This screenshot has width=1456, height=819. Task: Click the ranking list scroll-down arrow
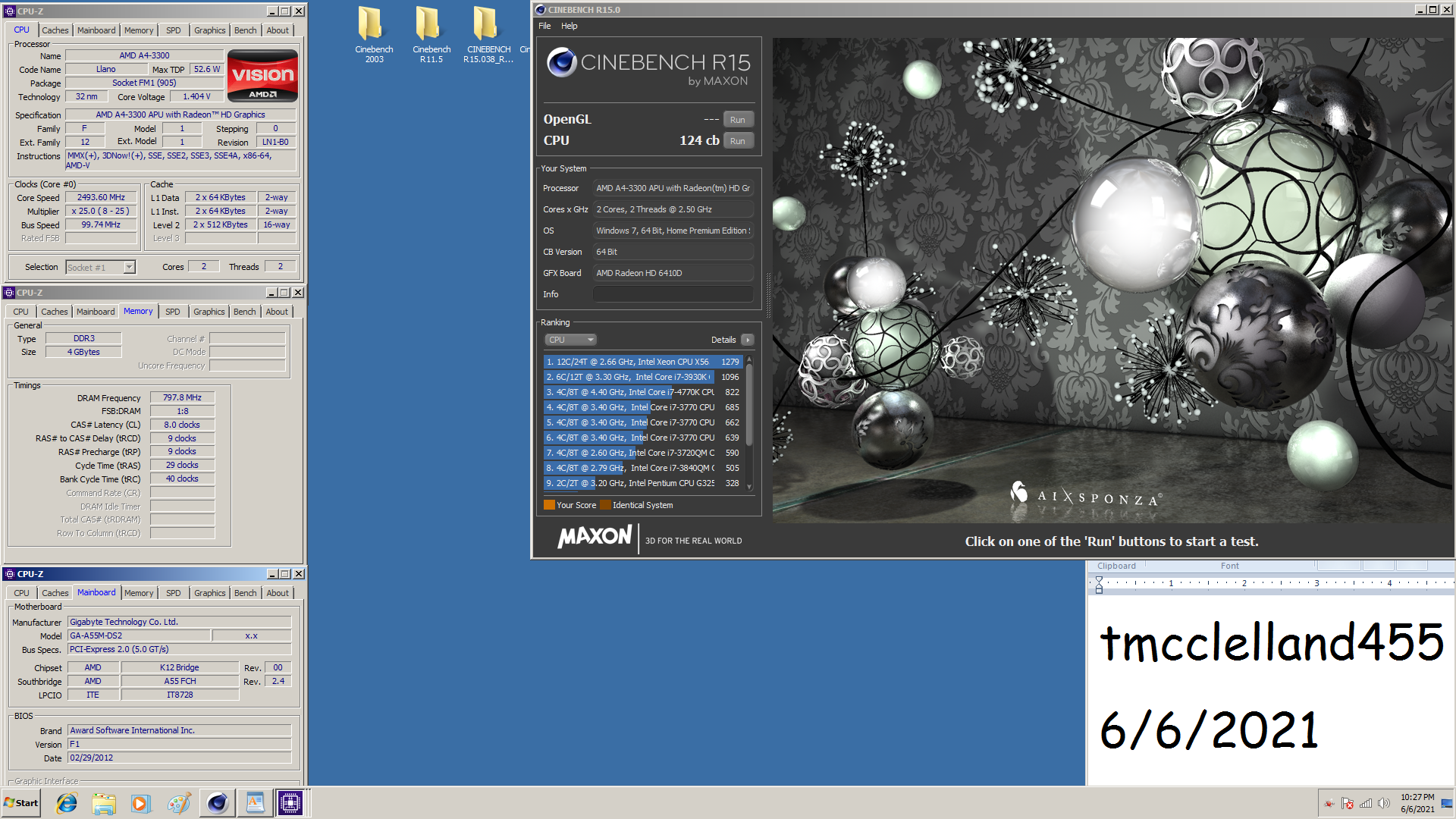point(749,487)
